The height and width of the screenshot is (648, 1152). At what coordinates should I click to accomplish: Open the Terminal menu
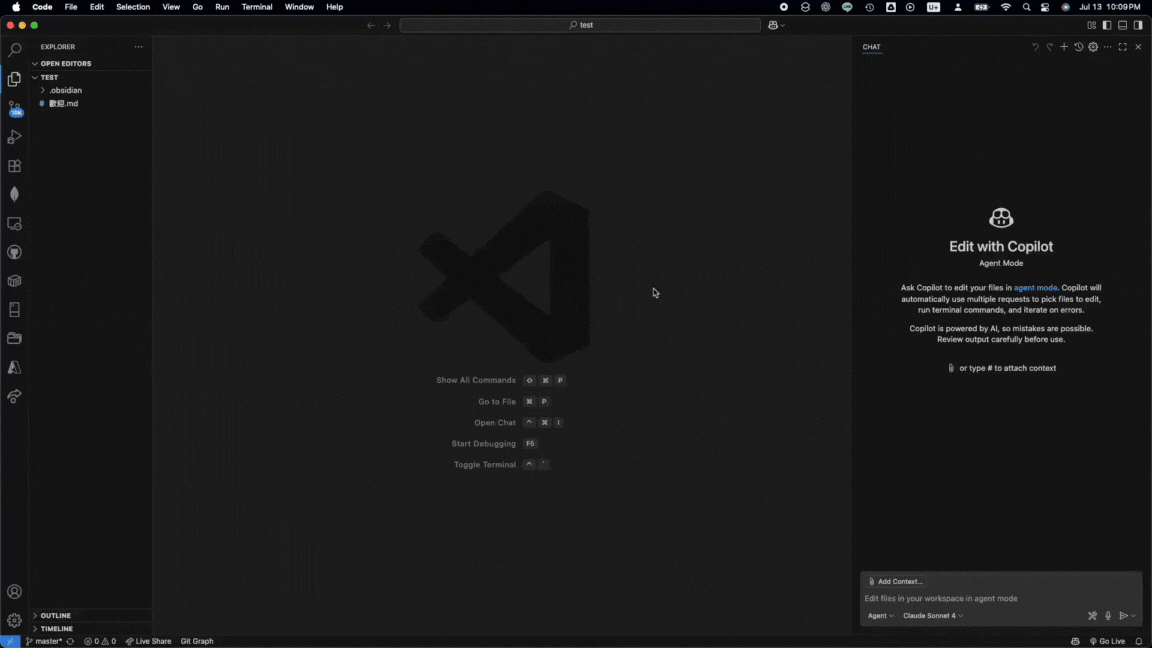257,7
